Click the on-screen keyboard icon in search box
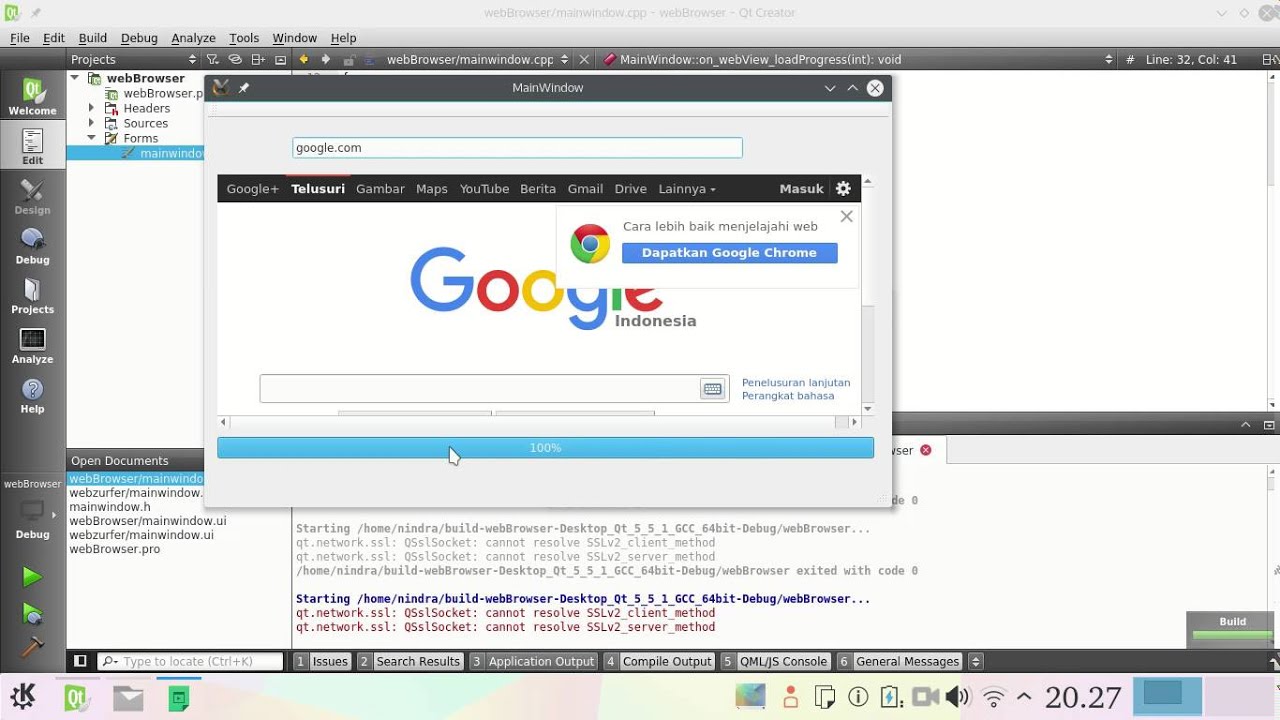 coord(712,389)
